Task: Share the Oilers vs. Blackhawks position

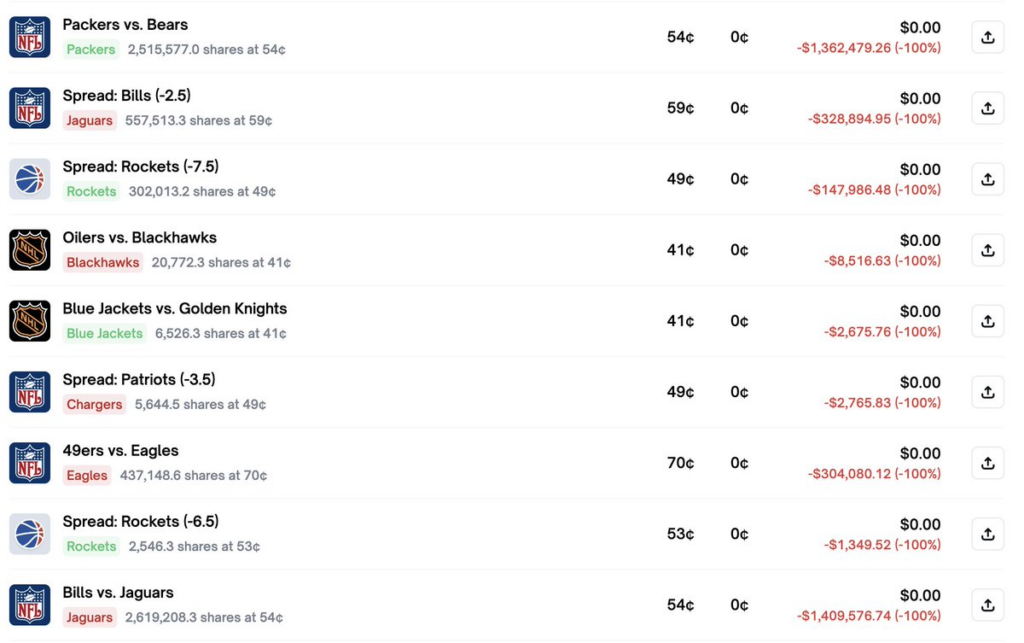Action: [x=987, y=249]
